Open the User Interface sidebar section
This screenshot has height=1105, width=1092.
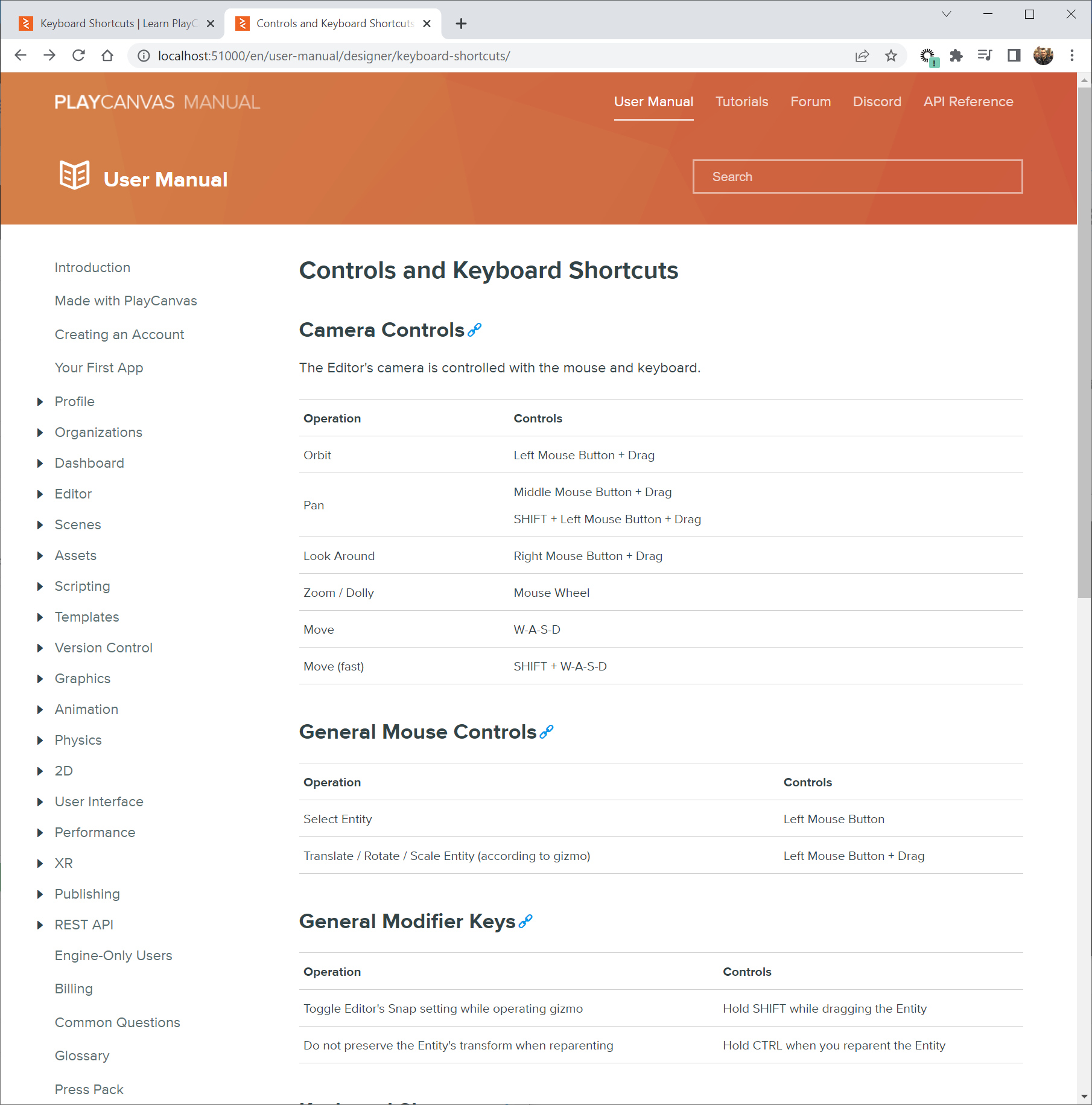pyautogui.click(x=99, y=801)
